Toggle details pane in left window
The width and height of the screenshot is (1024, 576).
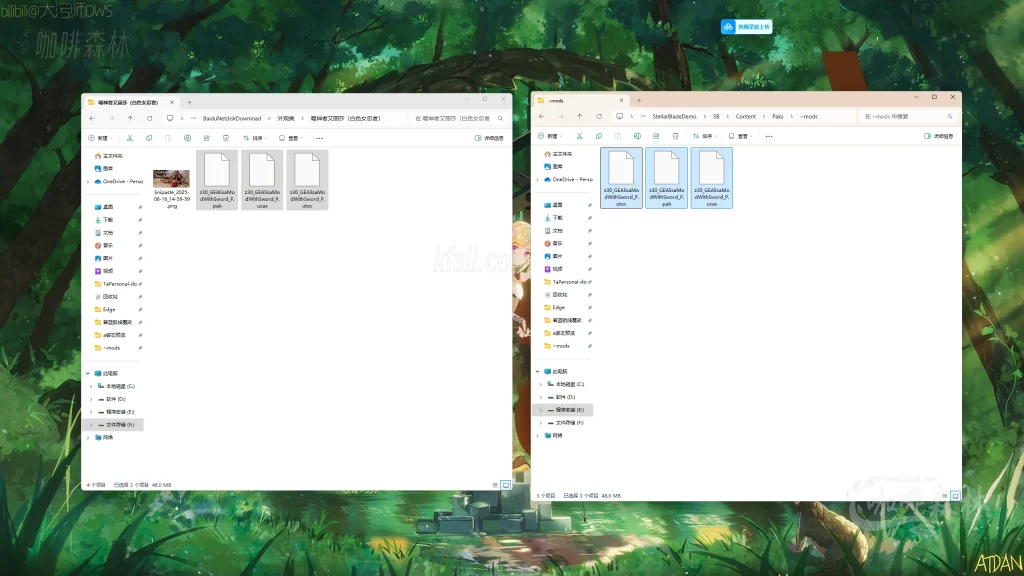point(489,138)
